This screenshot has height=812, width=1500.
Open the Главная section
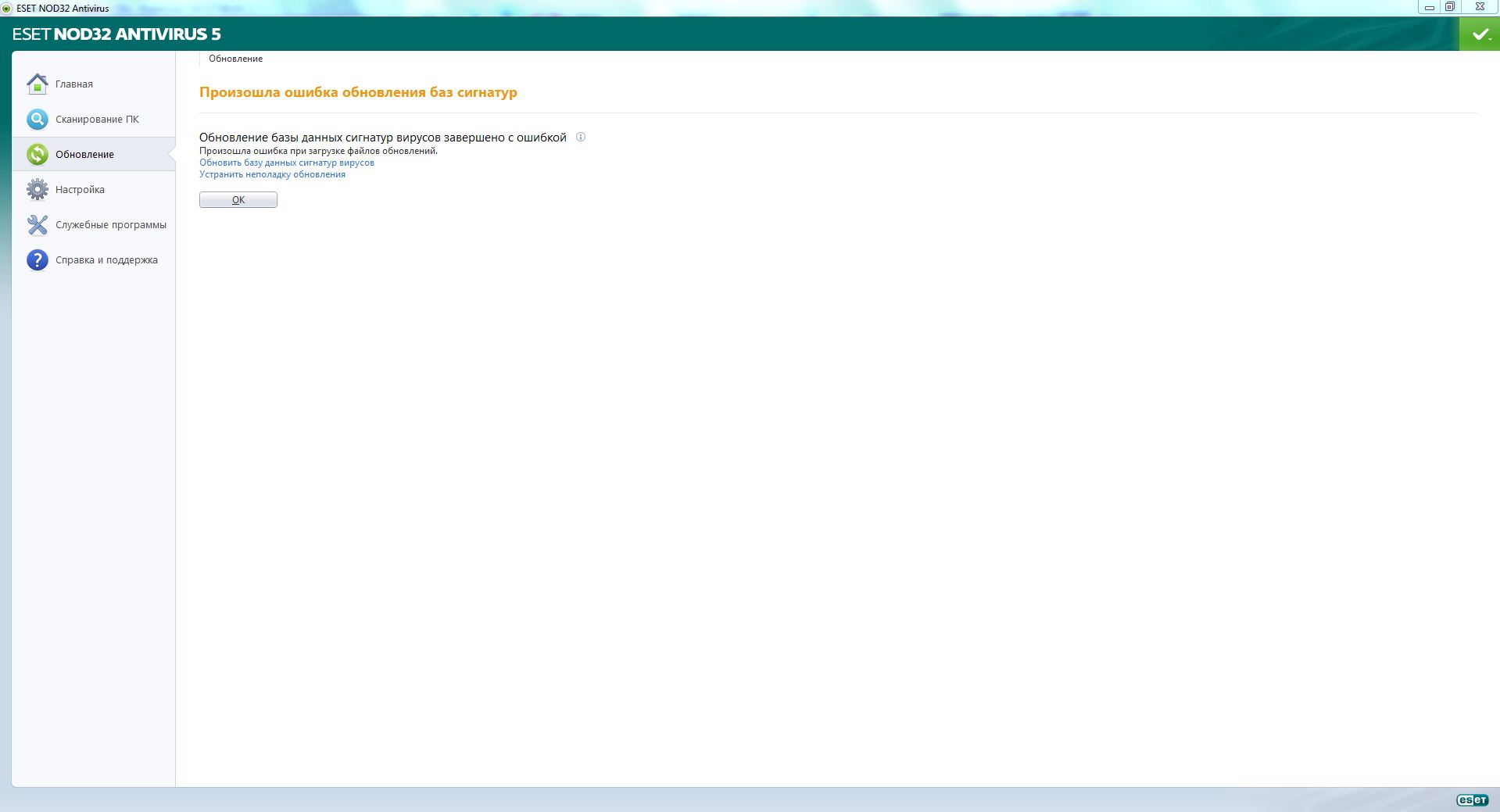click(93, 84)
